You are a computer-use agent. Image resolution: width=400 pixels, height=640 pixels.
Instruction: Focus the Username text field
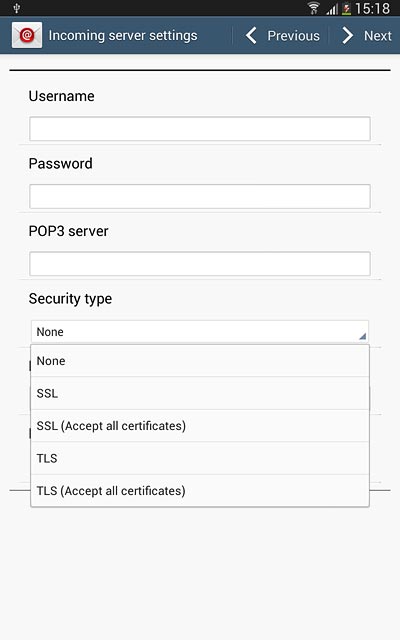[x=200, y=129]
